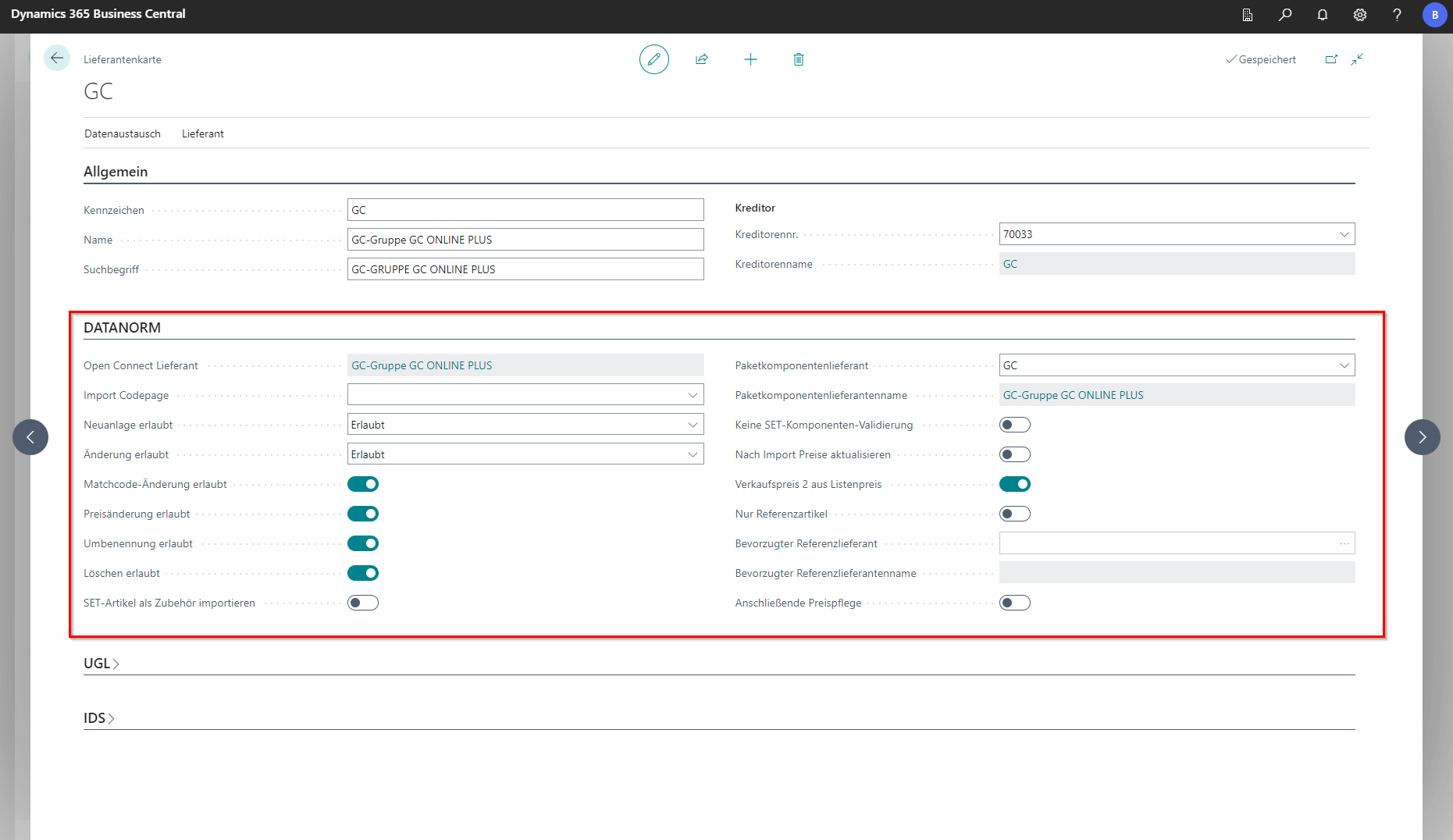1453x840 pixels.
Task: Open the notifications bell
Action: click(1322, 15)
